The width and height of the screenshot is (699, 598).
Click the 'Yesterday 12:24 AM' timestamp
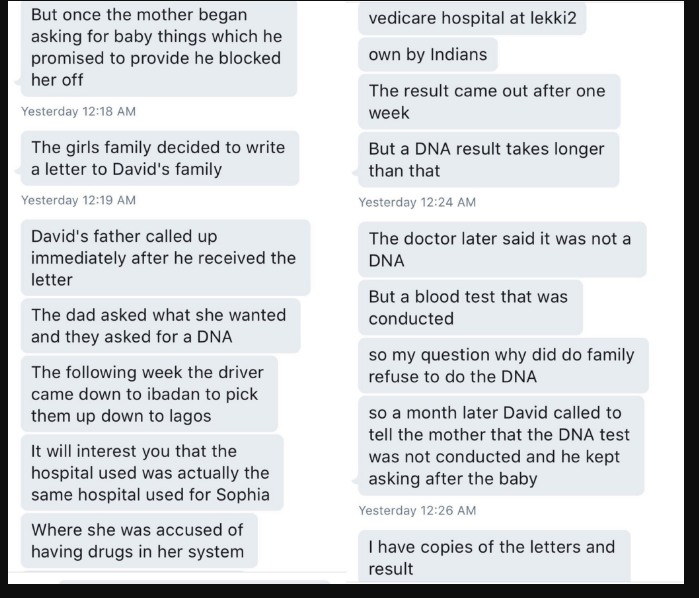coord(417,202)
